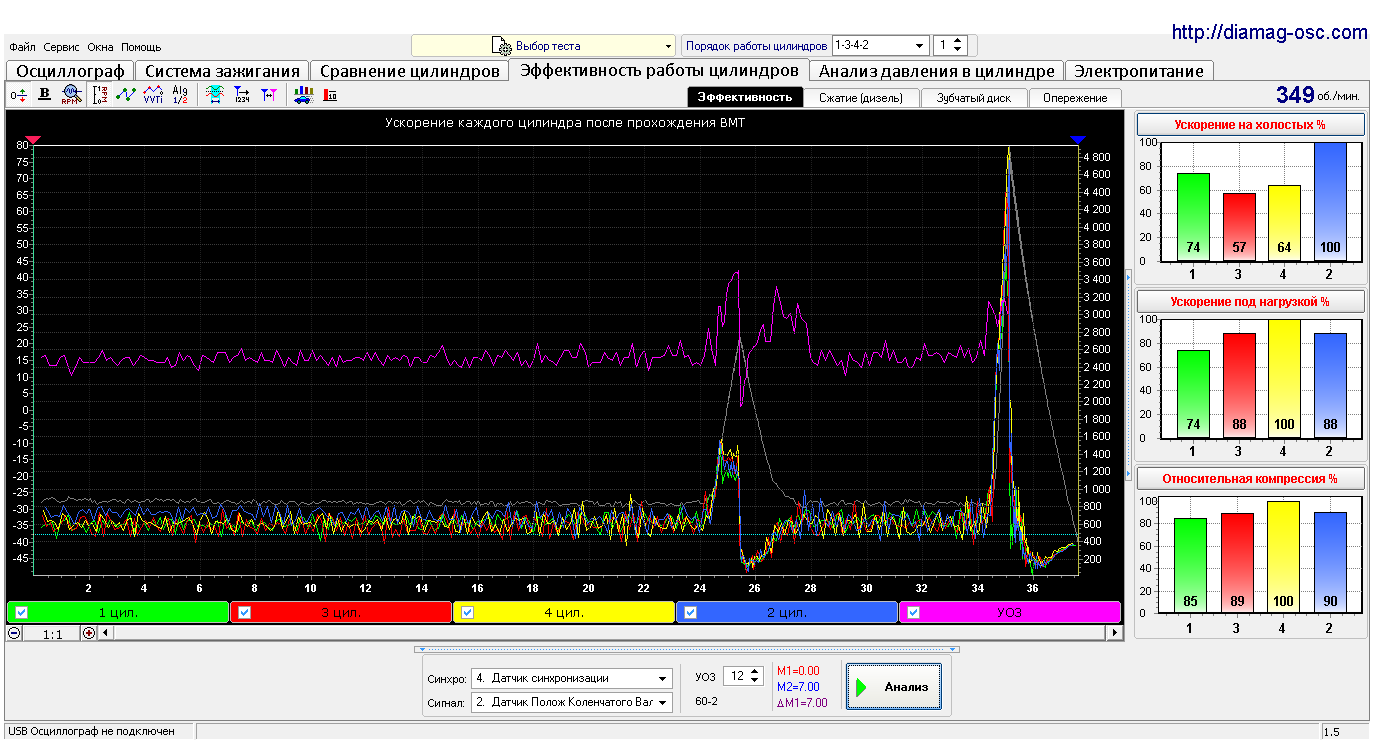Click the idle acceleration bar for cylinder 2
The width and height of the screenshot is (1382, 744).
point(1329,202)
